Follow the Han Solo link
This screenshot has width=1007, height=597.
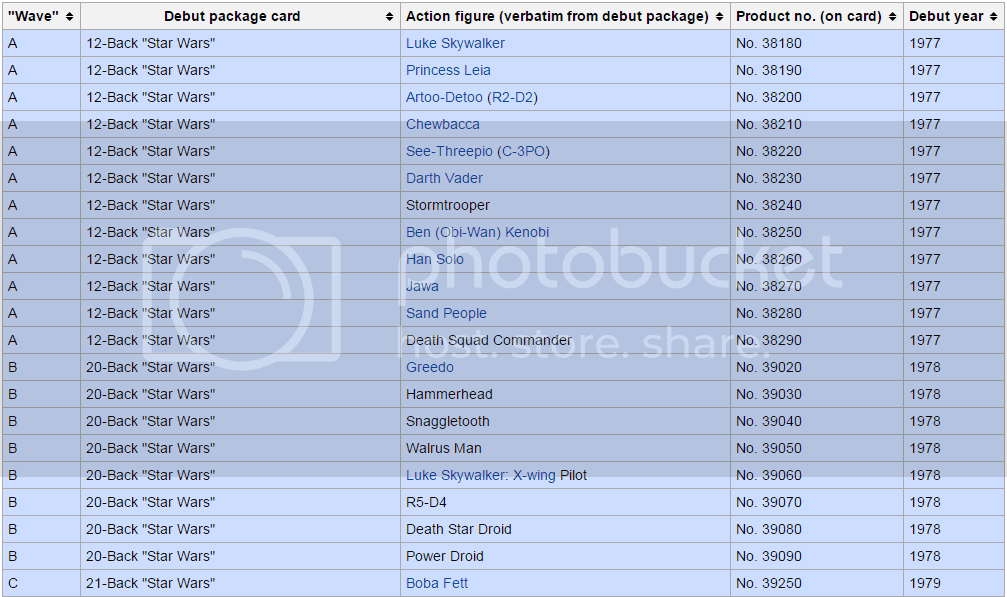pyautogui.click(x=435, y=259)
